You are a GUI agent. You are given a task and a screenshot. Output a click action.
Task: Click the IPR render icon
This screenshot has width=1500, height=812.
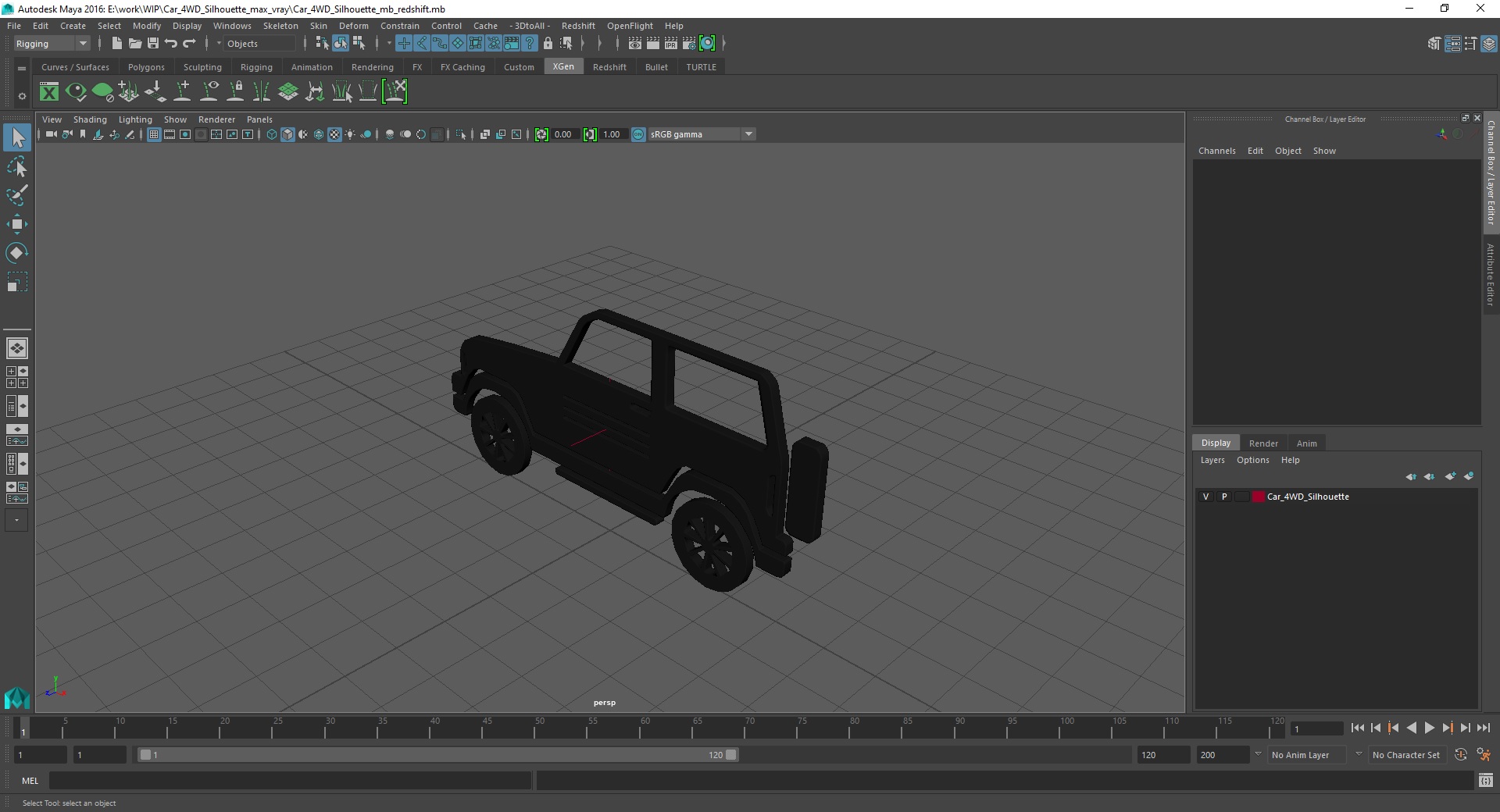click(x=671, y=44)
